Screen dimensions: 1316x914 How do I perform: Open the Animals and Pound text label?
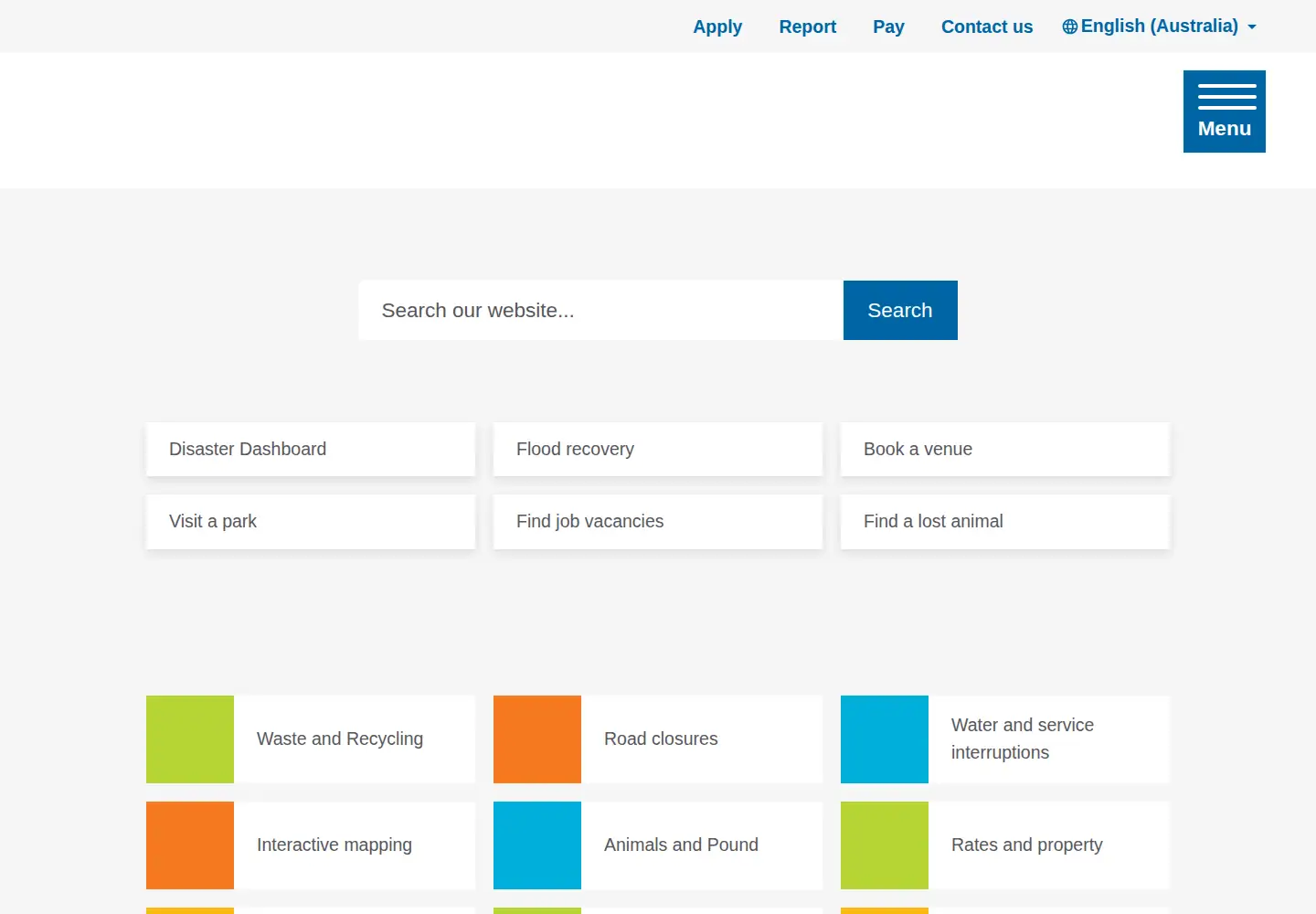[681, 845]
